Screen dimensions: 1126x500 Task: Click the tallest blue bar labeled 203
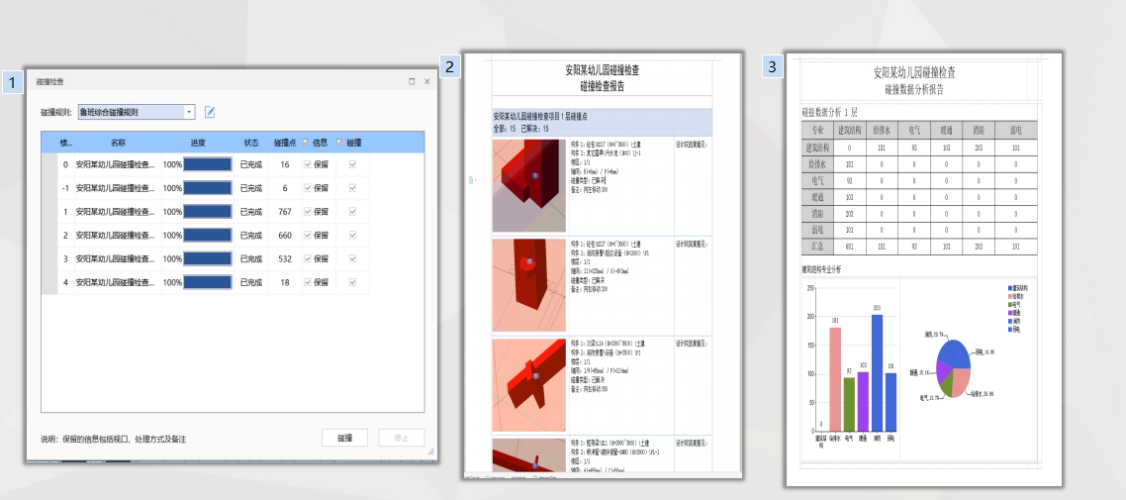(877, 373)
